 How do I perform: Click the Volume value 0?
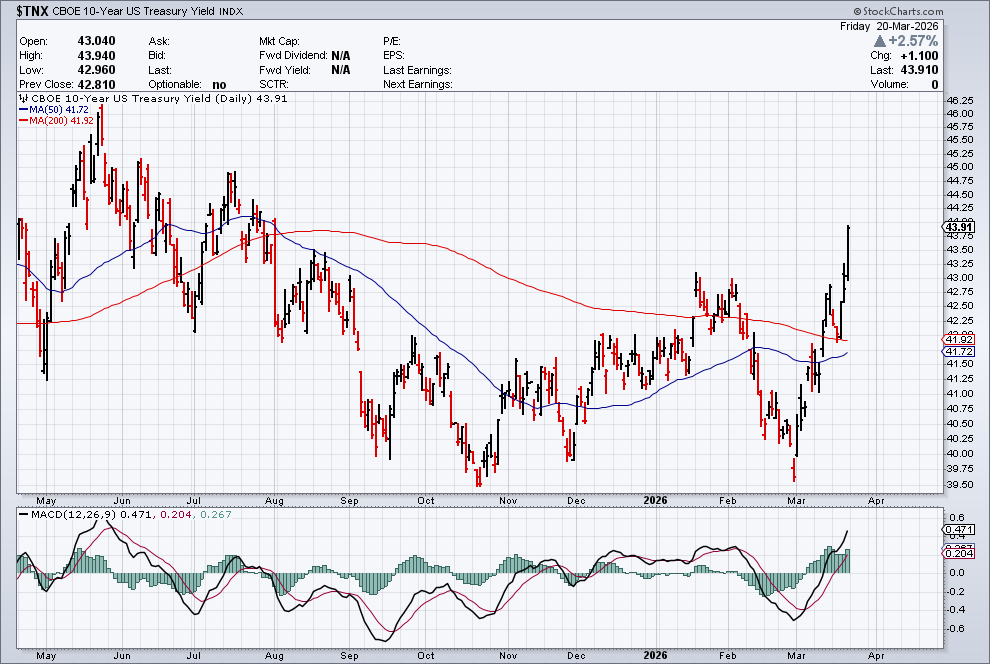click(x=935, y=85)
